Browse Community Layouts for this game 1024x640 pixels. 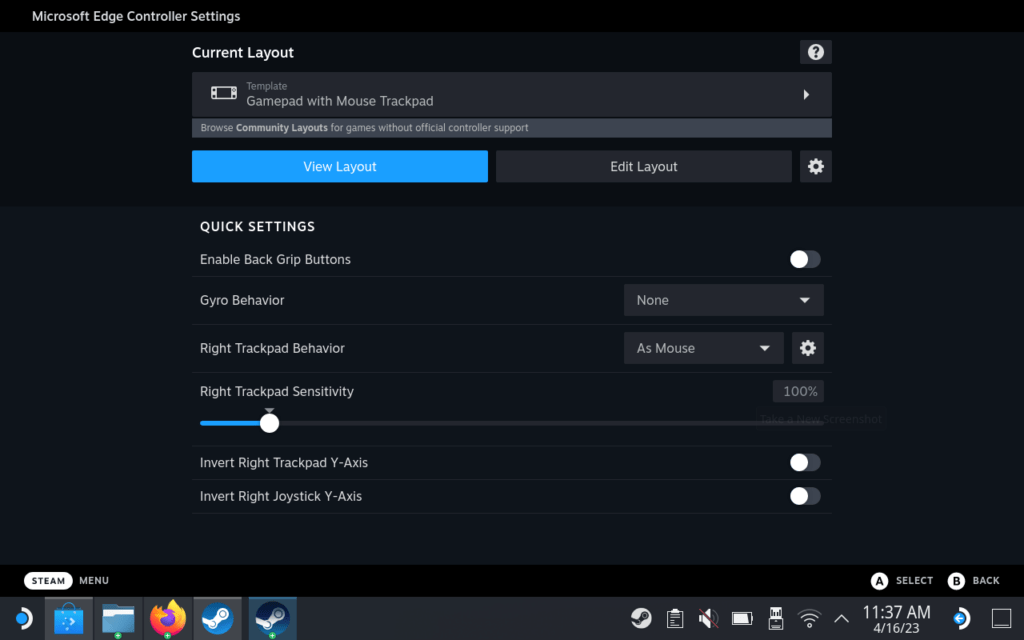[511, 127]
